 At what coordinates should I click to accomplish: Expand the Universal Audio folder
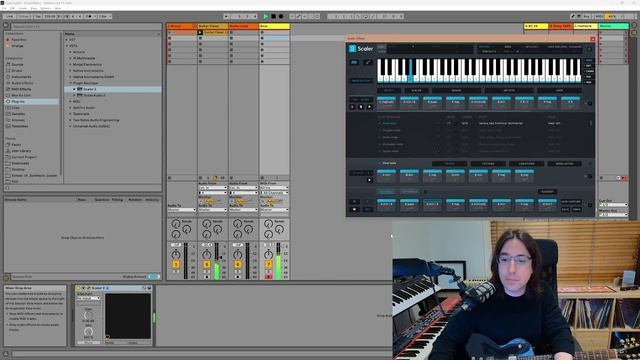(x=70, y=126)
